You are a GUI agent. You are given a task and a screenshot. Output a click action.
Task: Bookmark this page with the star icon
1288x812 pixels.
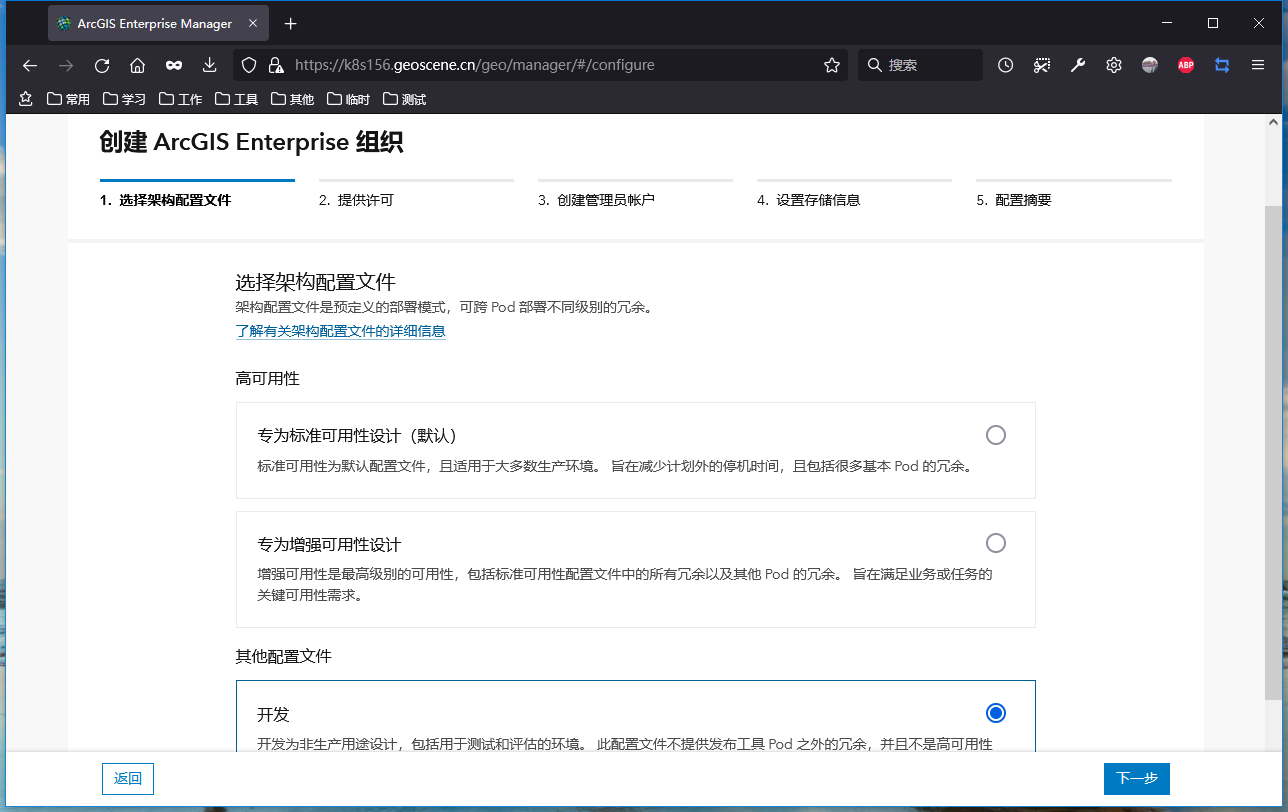[x=832, y=65]
